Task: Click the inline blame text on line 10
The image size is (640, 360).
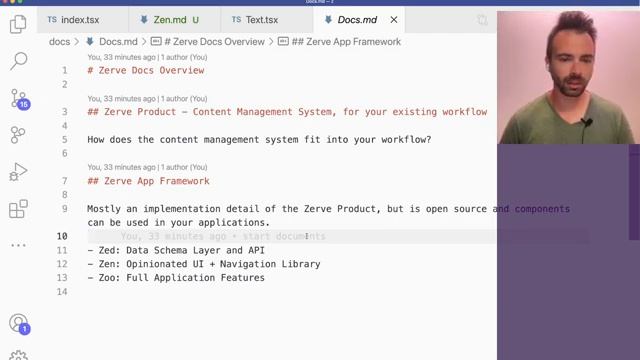Action: point(223,236)
